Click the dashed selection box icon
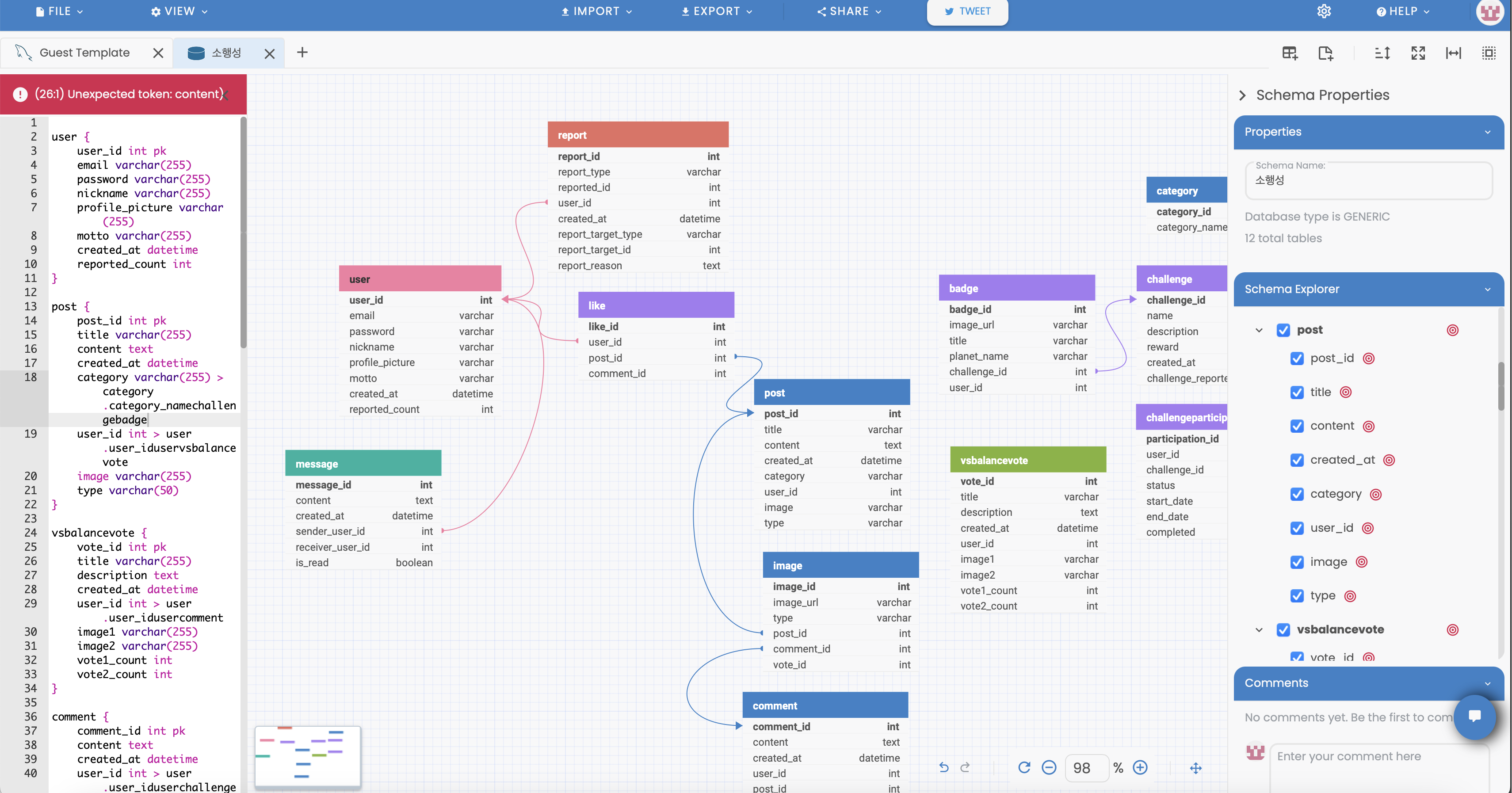 [1489, 53]
